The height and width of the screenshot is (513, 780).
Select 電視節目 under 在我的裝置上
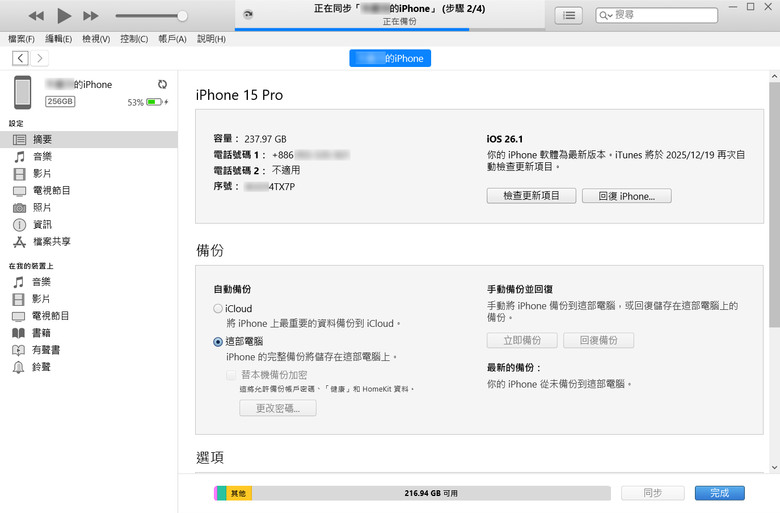89,316
